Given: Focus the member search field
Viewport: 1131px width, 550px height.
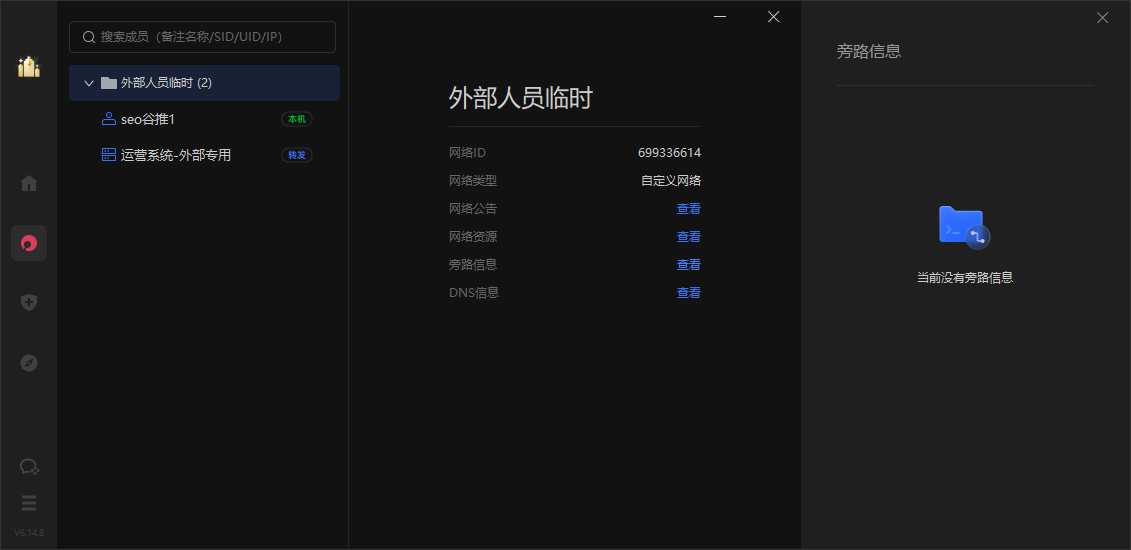Looking at the screenshot, I should 202,37.
